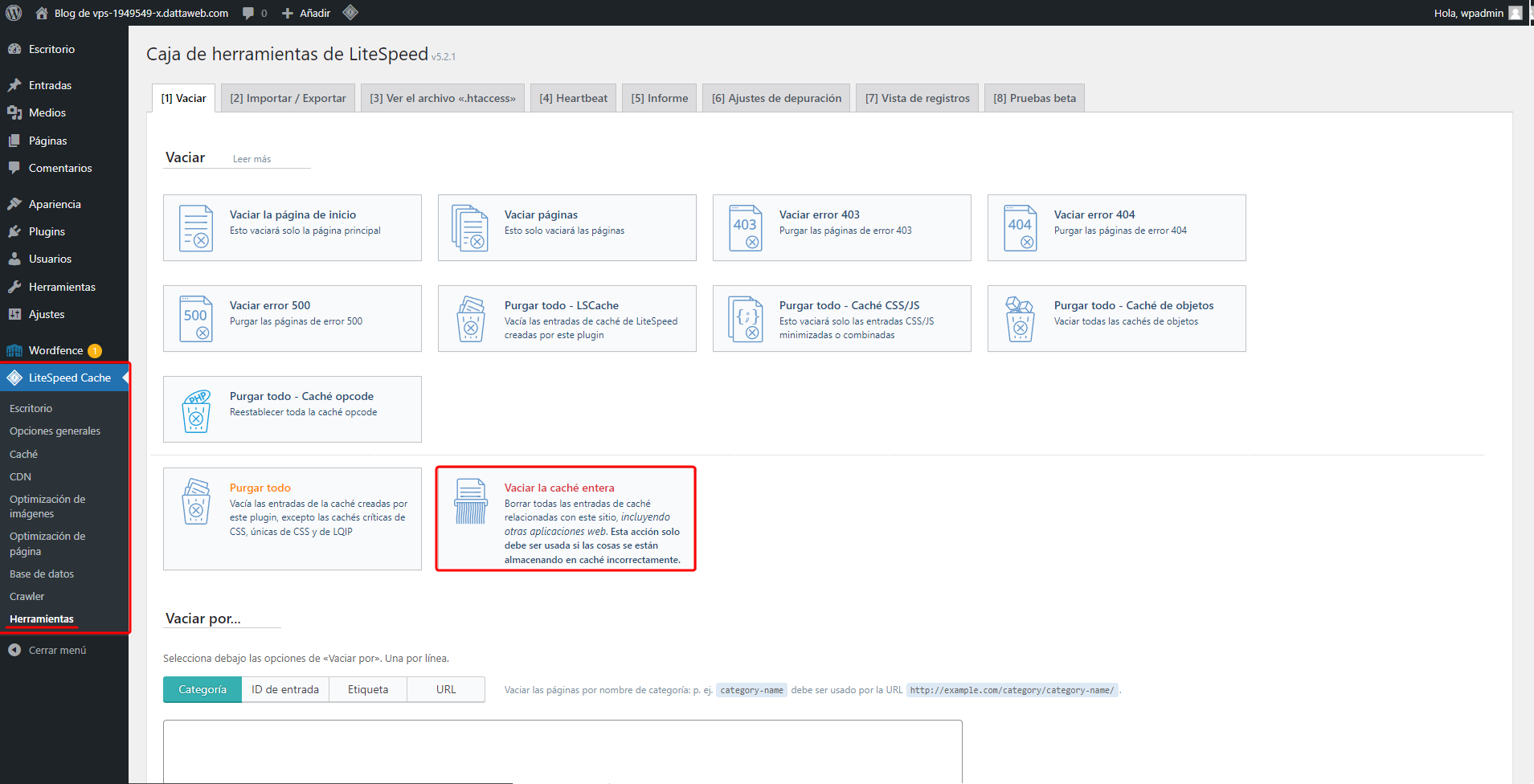Viewport: 1534px width, 784px height.
Task: Open the Informe tab
Action: 660,98
